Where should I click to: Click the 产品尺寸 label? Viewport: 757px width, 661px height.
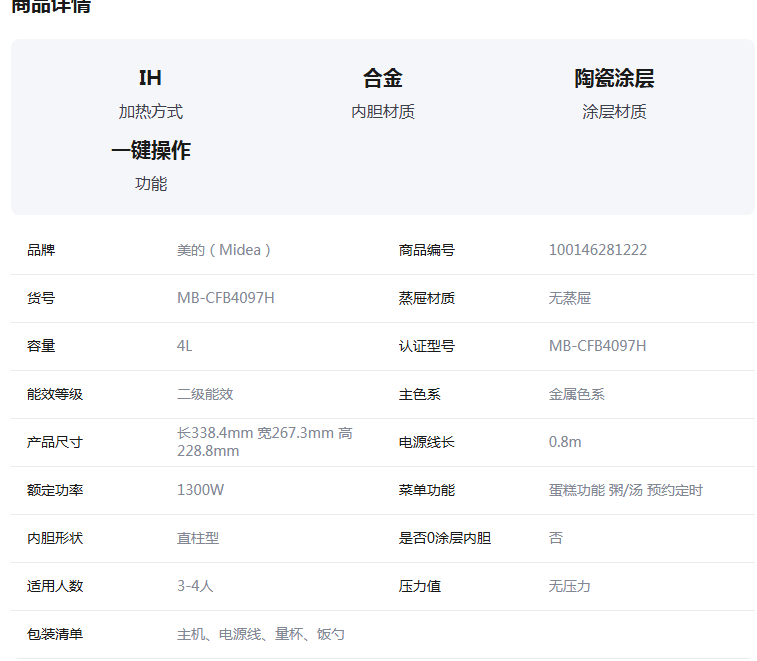[55, 442]
